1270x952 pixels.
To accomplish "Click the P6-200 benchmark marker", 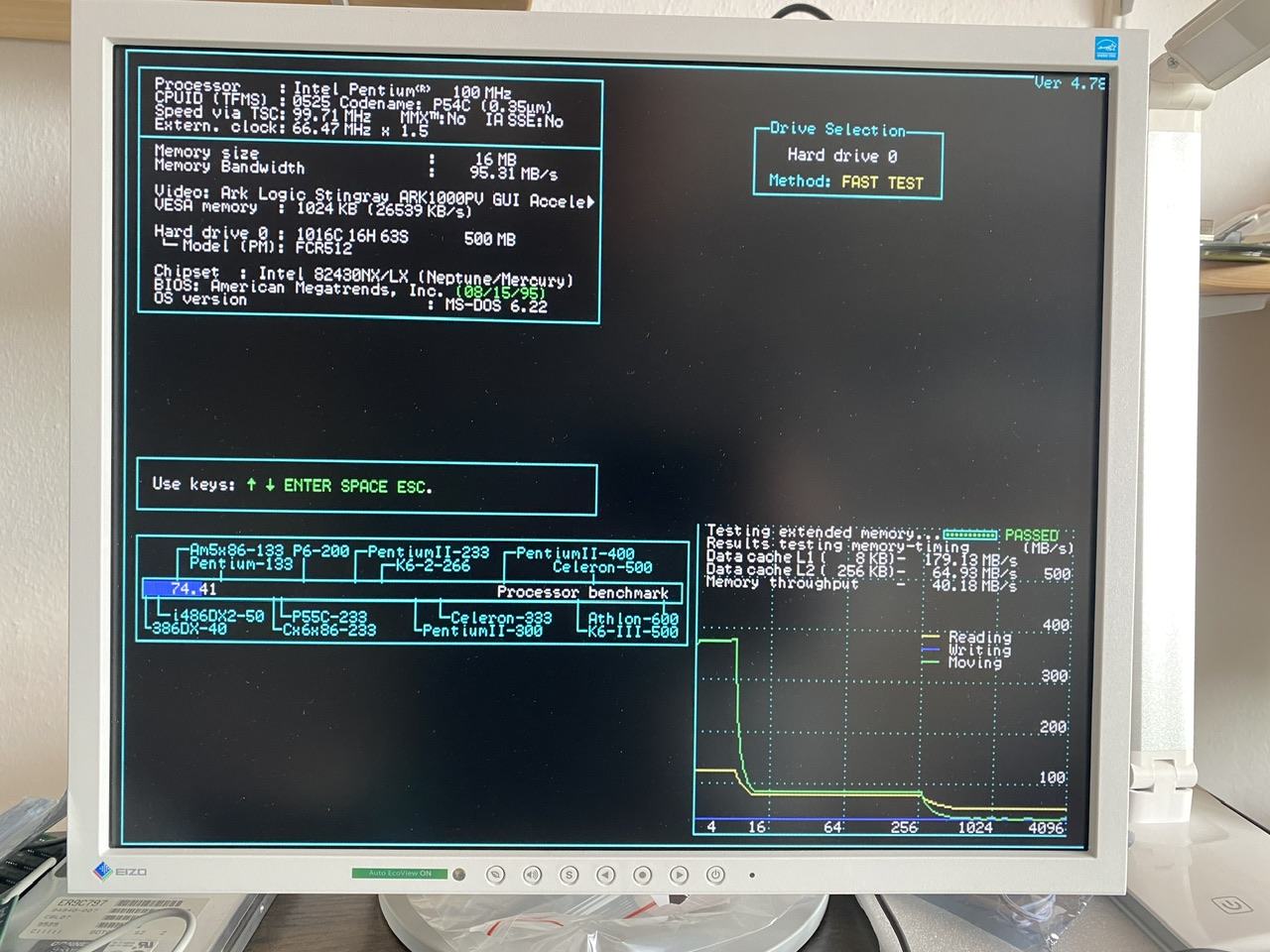I will (x=321, y=550).
